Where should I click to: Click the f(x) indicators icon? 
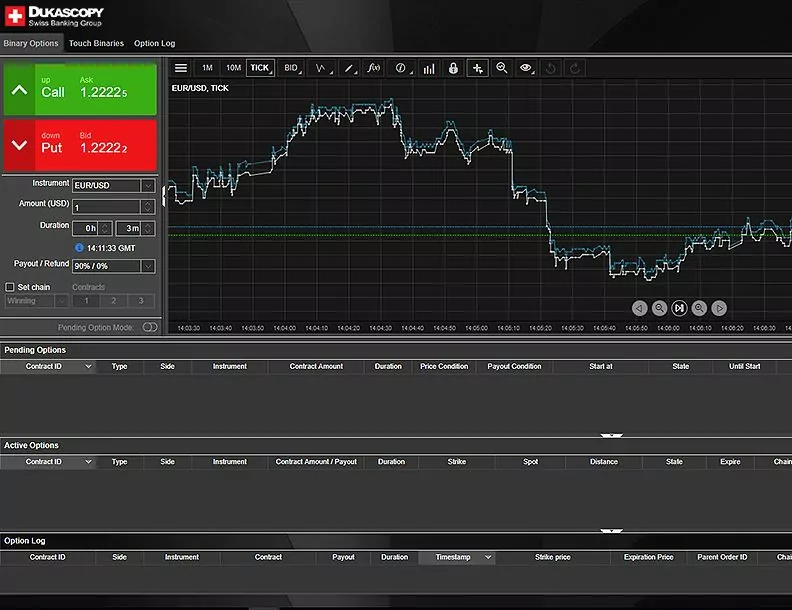pyautogui.click(x=374, y=68)
